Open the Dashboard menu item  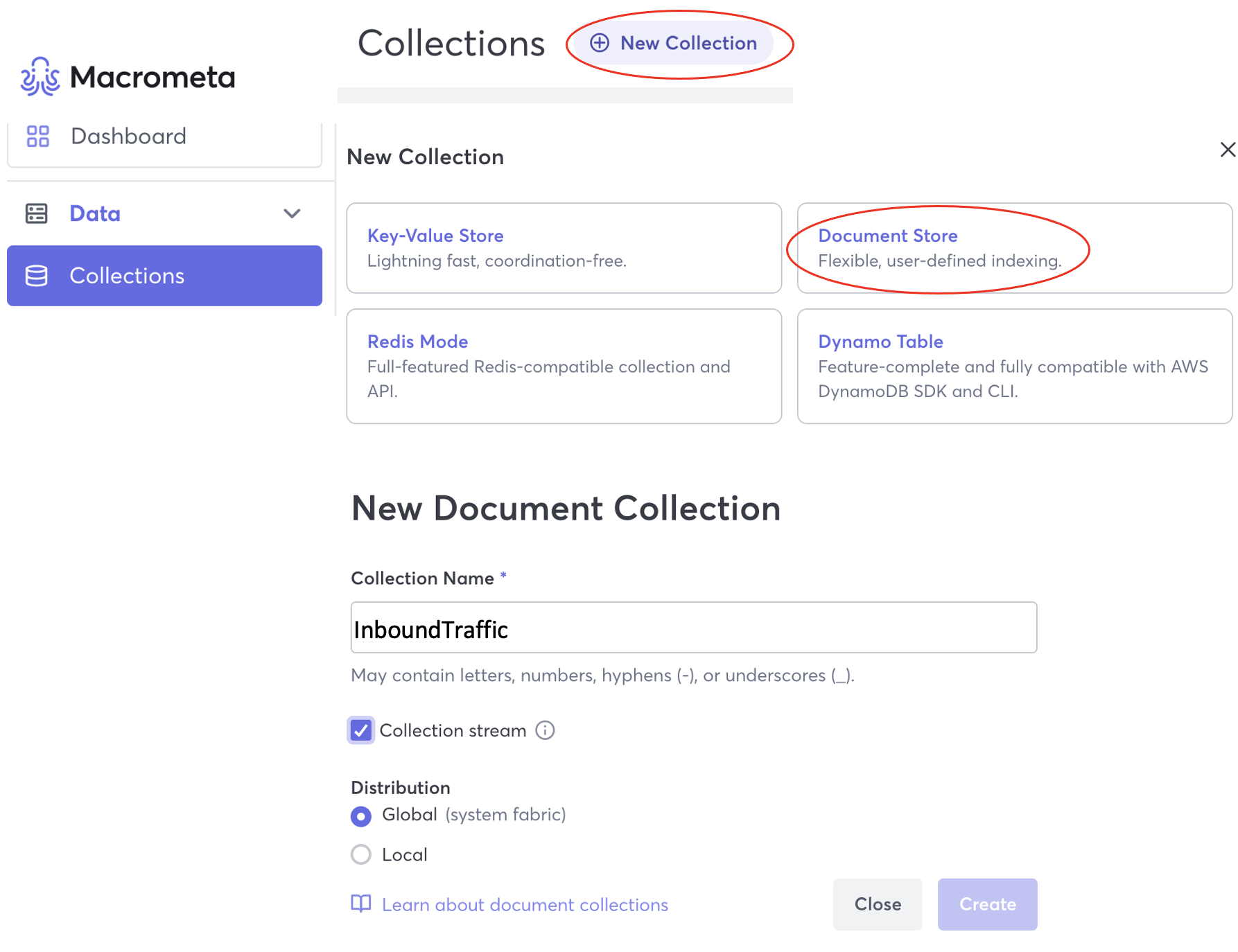164,137
